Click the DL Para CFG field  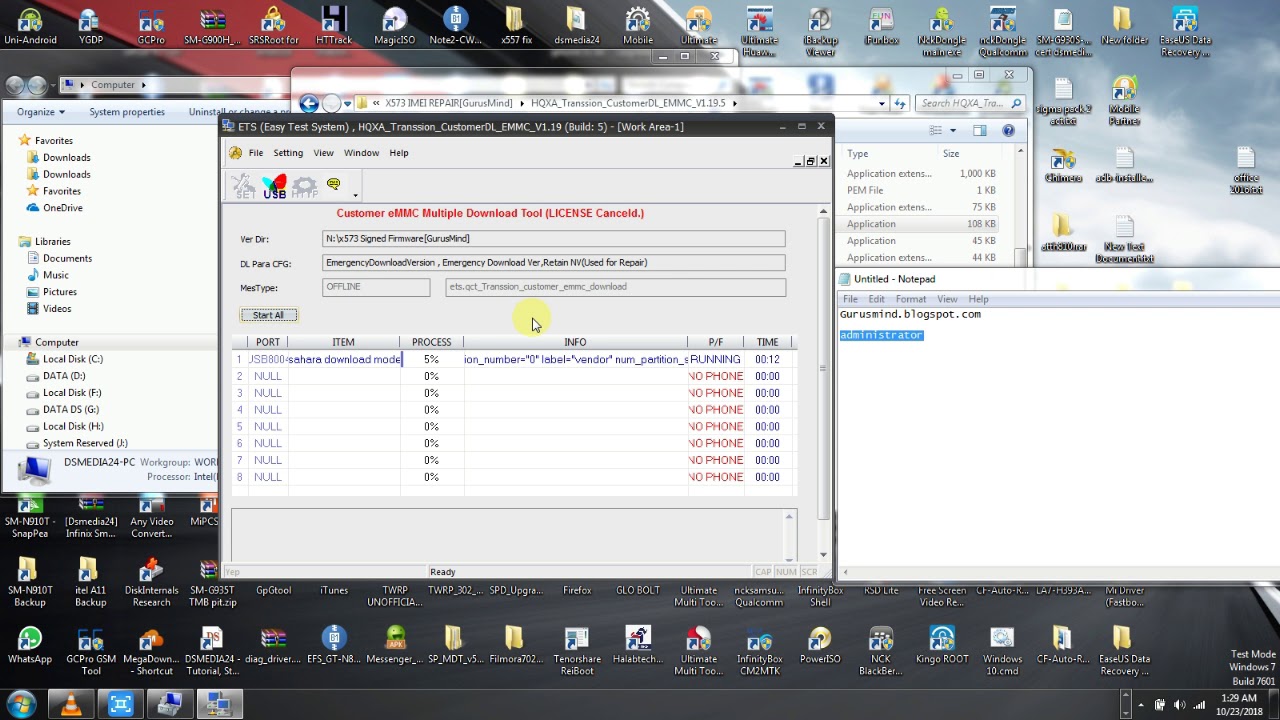[x=554, y=263]
